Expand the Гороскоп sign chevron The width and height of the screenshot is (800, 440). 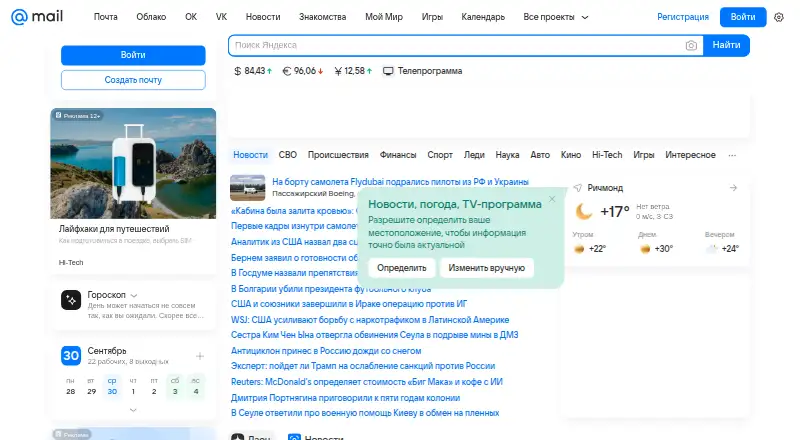pyautogui.click(x=134, y=296)
